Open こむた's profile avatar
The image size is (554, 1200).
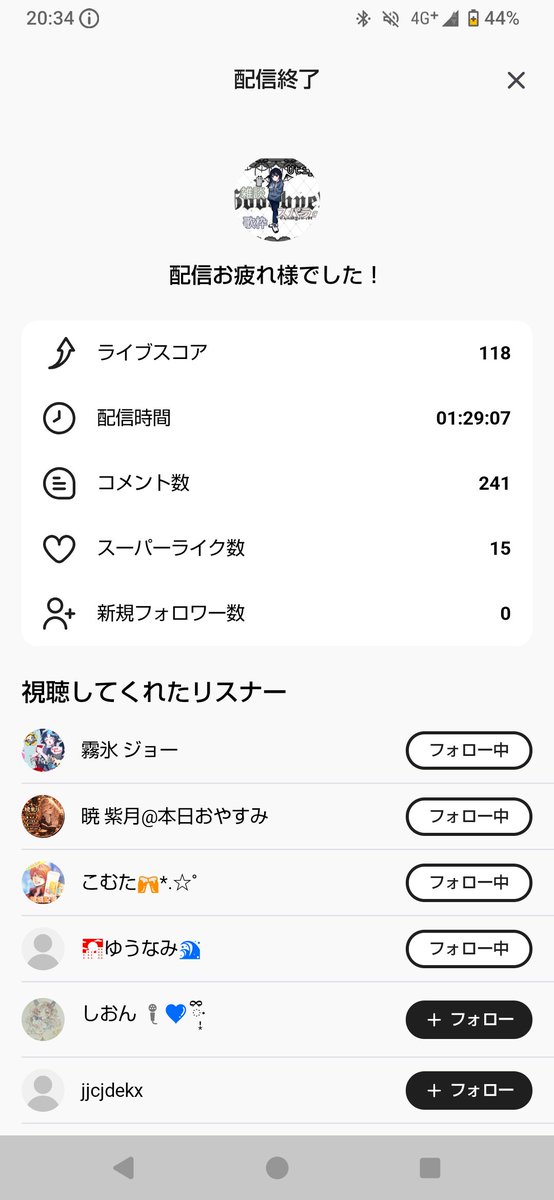click(43, 883)
